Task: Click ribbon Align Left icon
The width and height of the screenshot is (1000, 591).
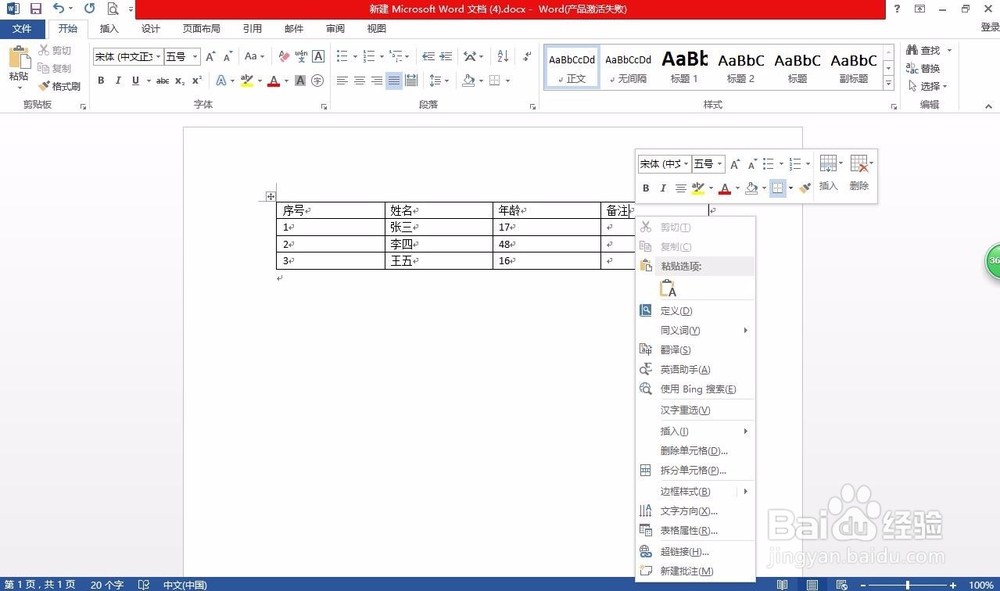Action: tap(342, 81)
